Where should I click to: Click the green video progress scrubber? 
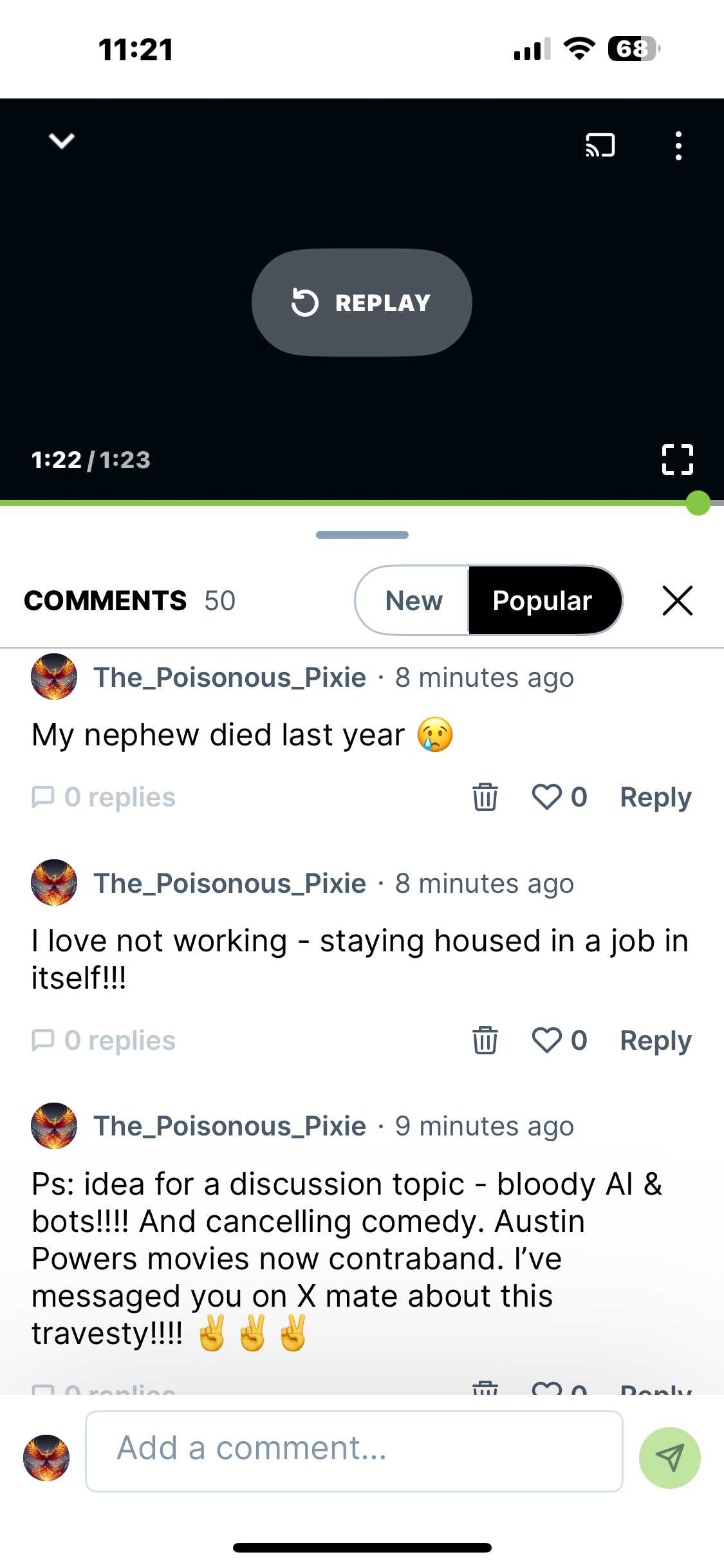point(698,503)
